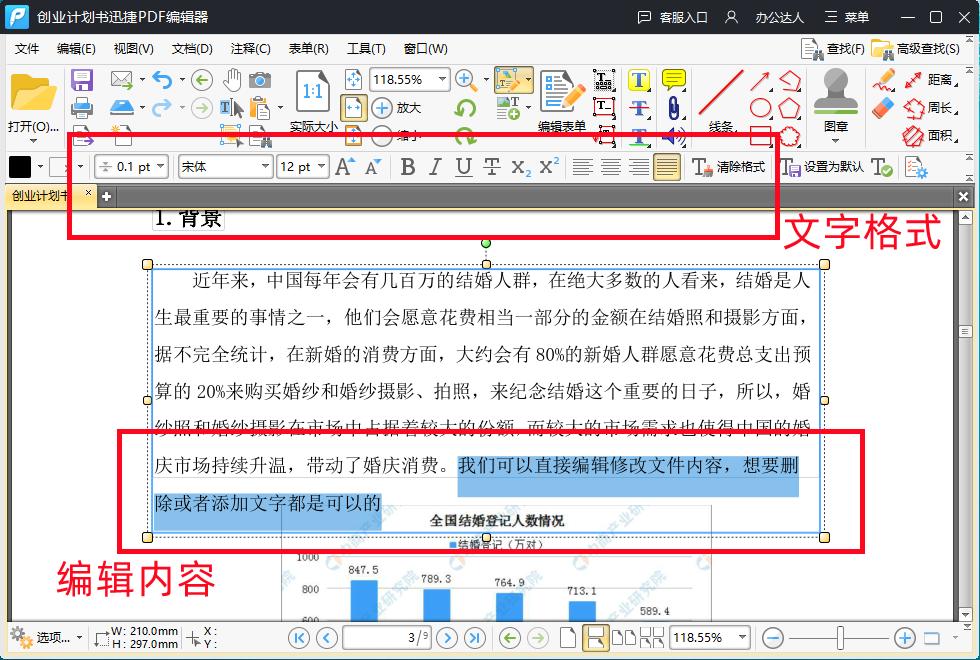Toggle bold formatting on selected text

[406, 167]
